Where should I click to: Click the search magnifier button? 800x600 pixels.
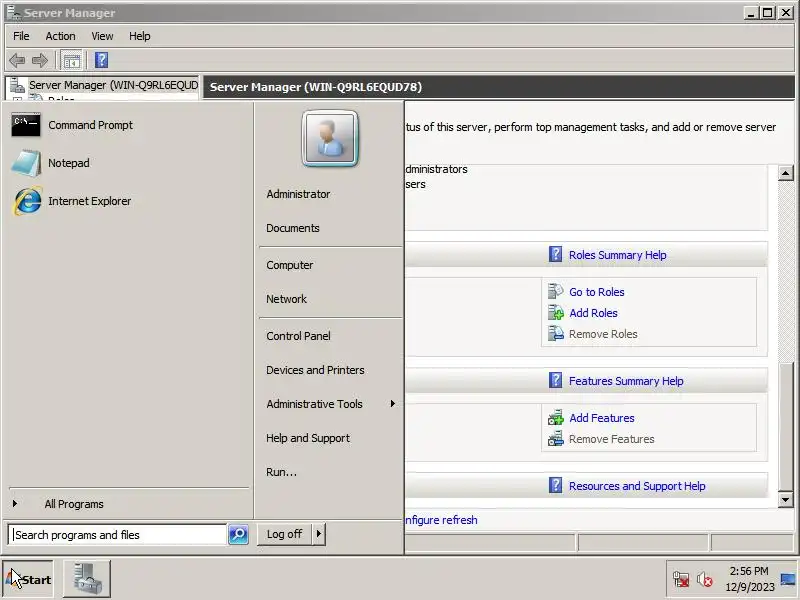click(238, 534)
